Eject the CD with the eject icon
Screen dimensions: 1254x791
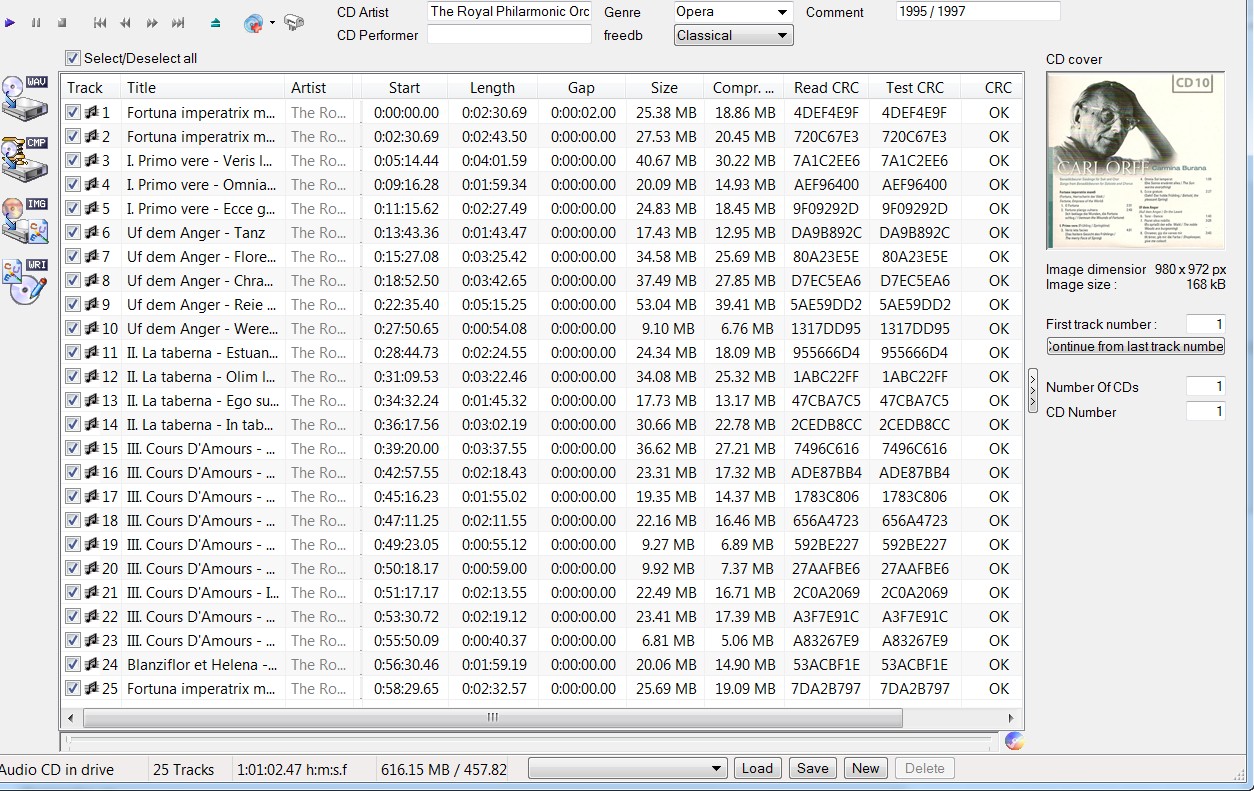coord(216,22)
